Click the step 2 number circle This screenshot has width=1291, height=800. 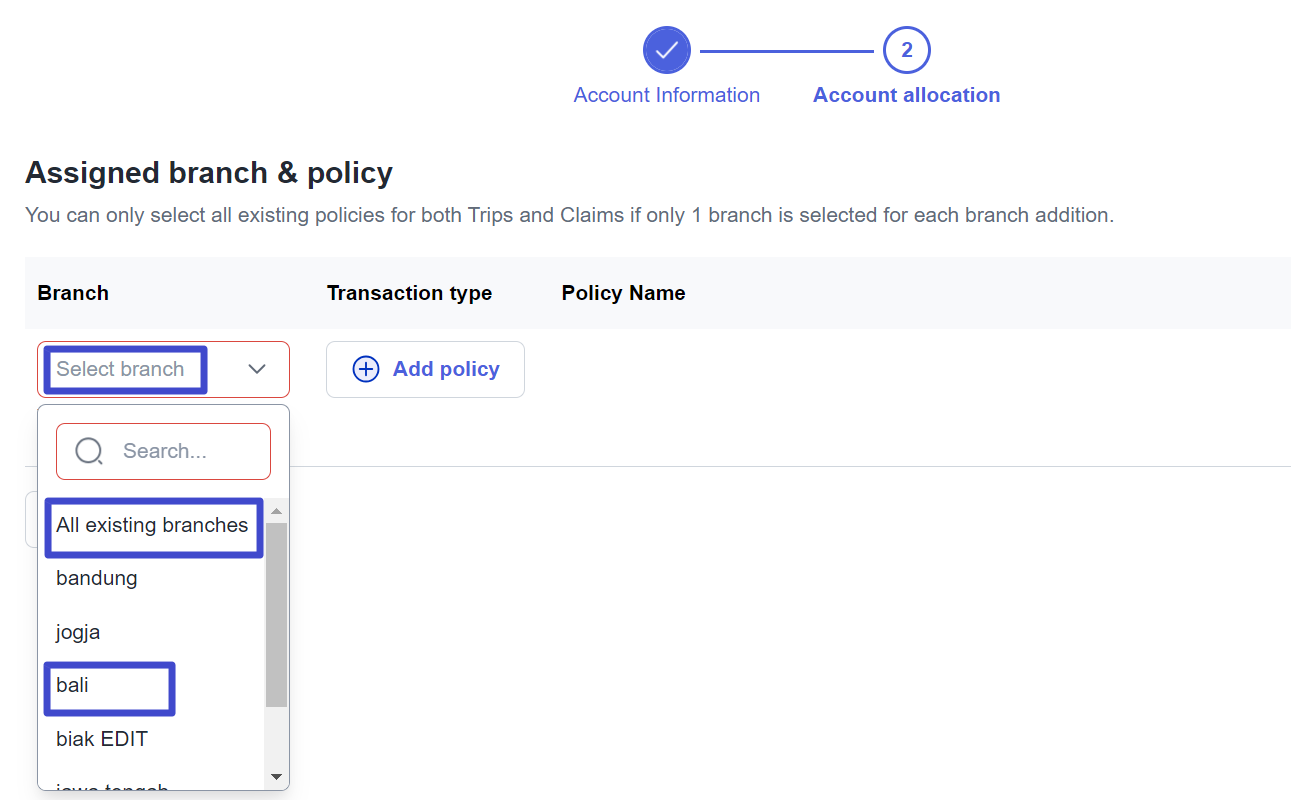coord(906,50)
